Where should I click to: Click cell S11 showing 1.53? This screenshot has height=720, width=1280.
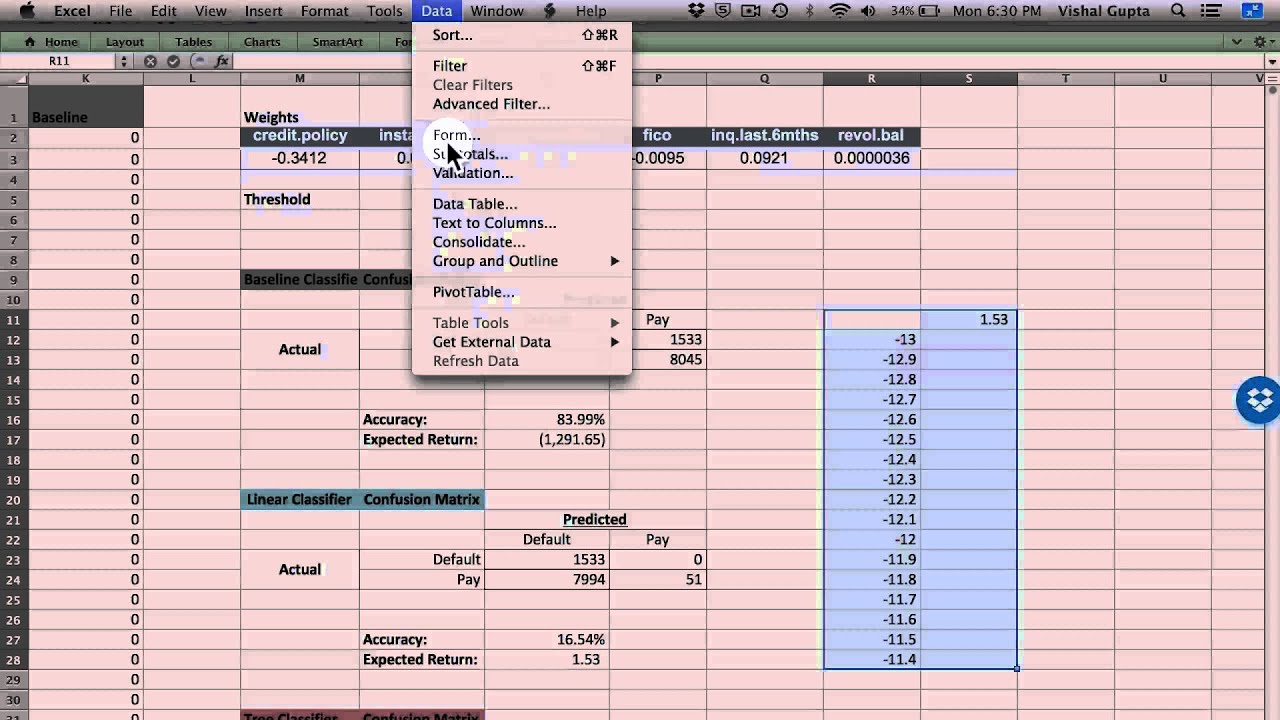coord(968,319)
